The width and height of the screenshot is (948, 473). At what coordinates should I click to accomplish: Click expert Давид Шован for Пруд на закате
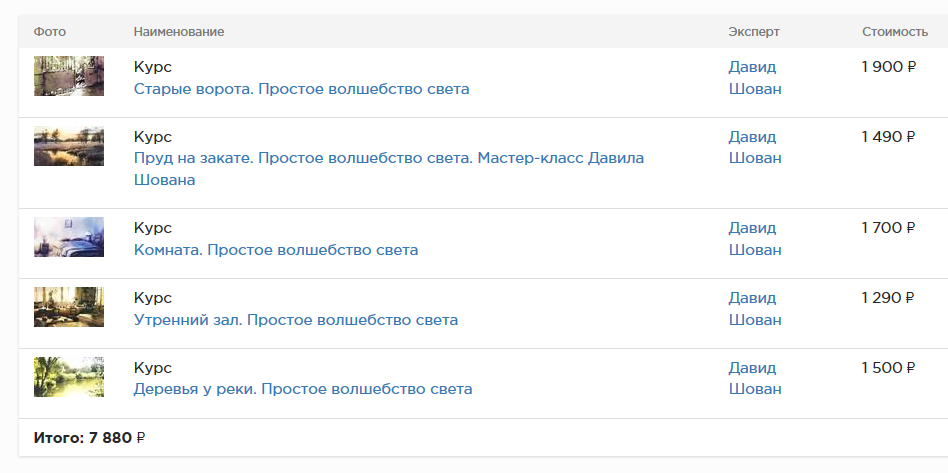pos(754,148)
